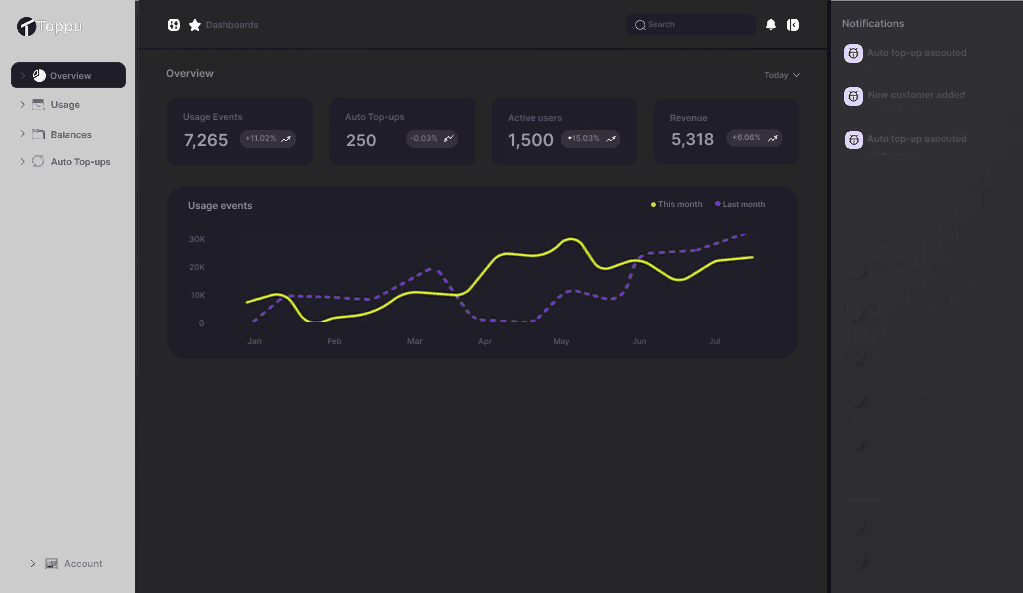Click the Search input field
This screenshot has width=1023, height=593.
(x=691, y=25)
